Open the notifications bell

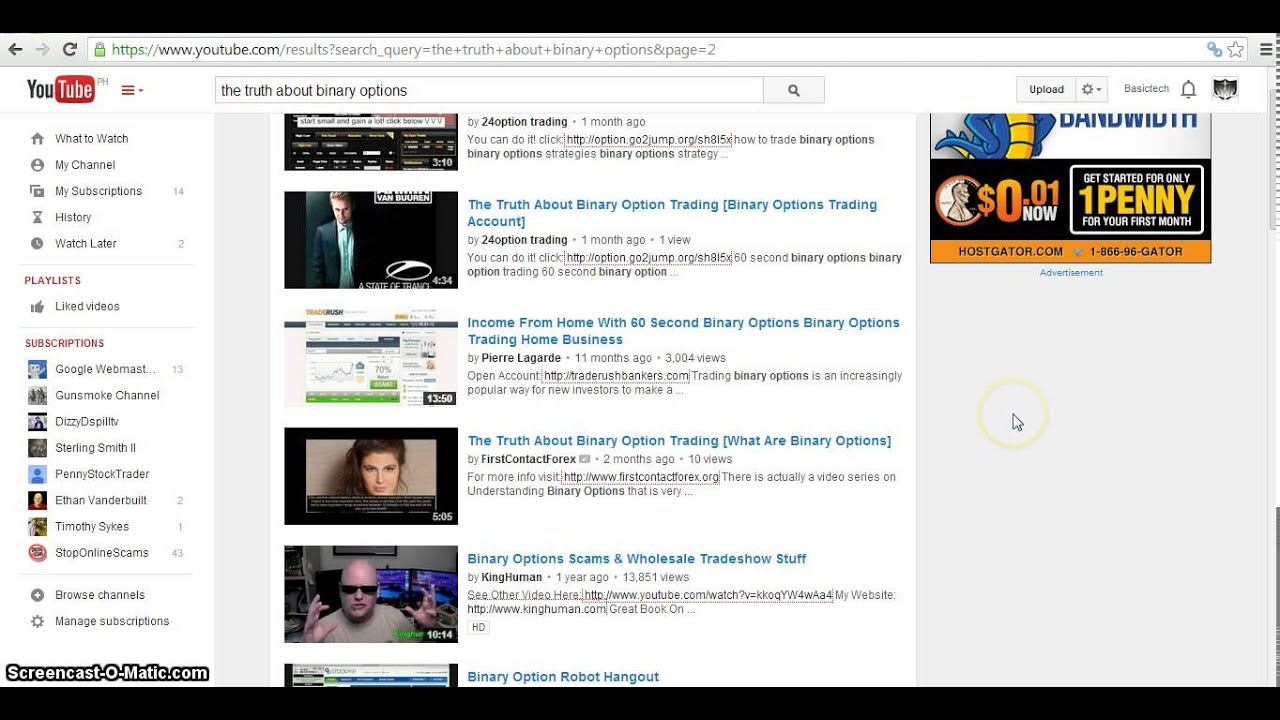pyautogui.click(x=1188, y=89)
